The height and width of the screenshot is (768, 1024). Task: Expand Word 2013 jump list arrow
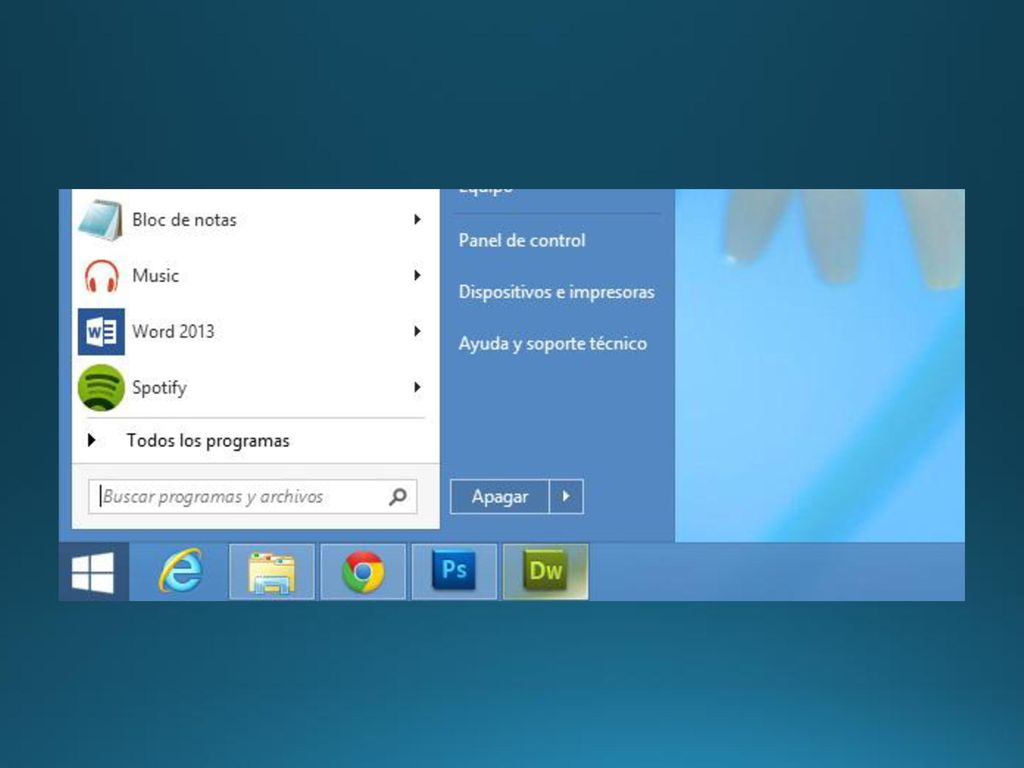[x=417, y=332]
